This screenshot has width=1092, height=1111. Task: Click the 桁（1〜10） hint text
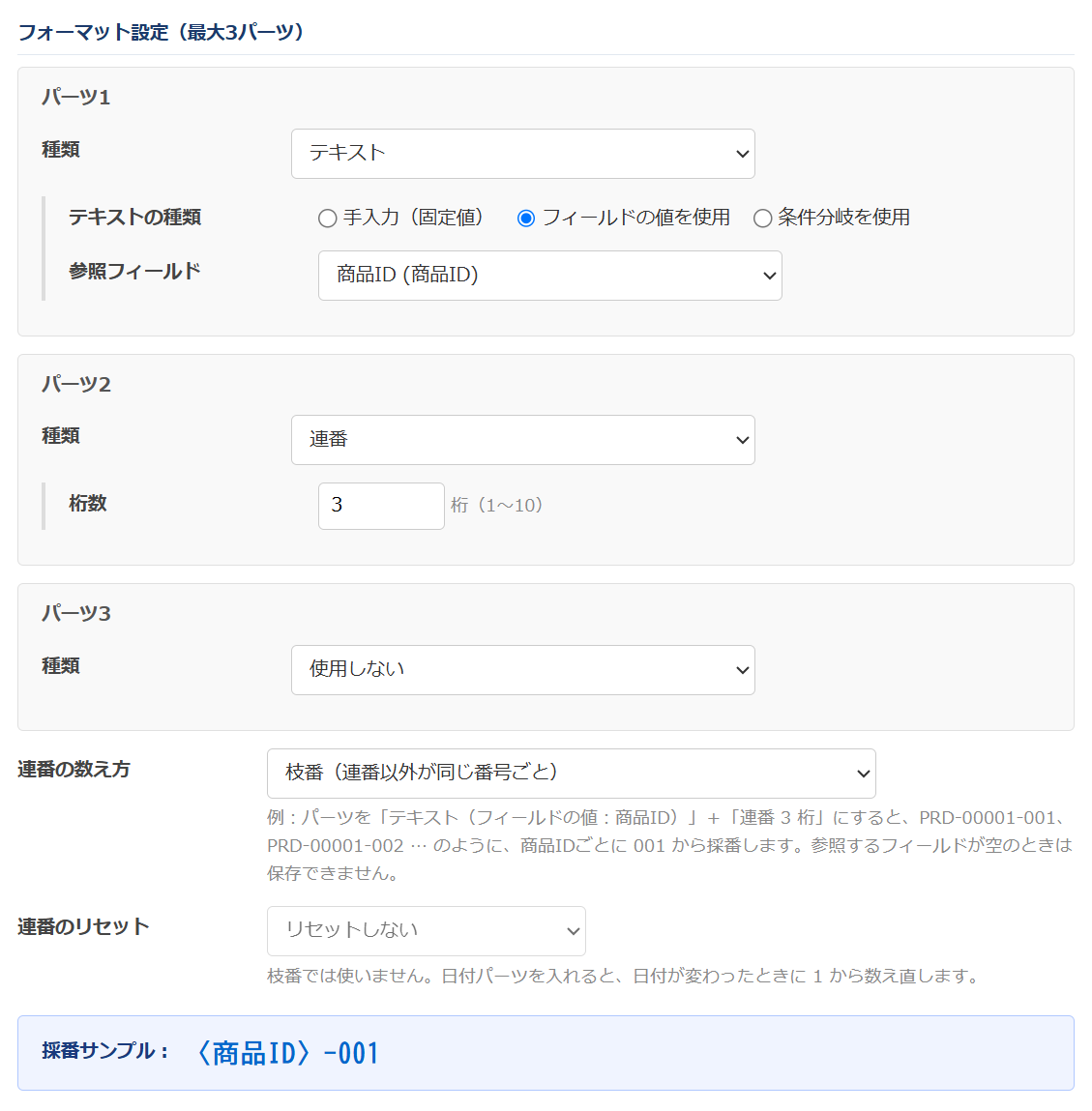tap(497, 505)
